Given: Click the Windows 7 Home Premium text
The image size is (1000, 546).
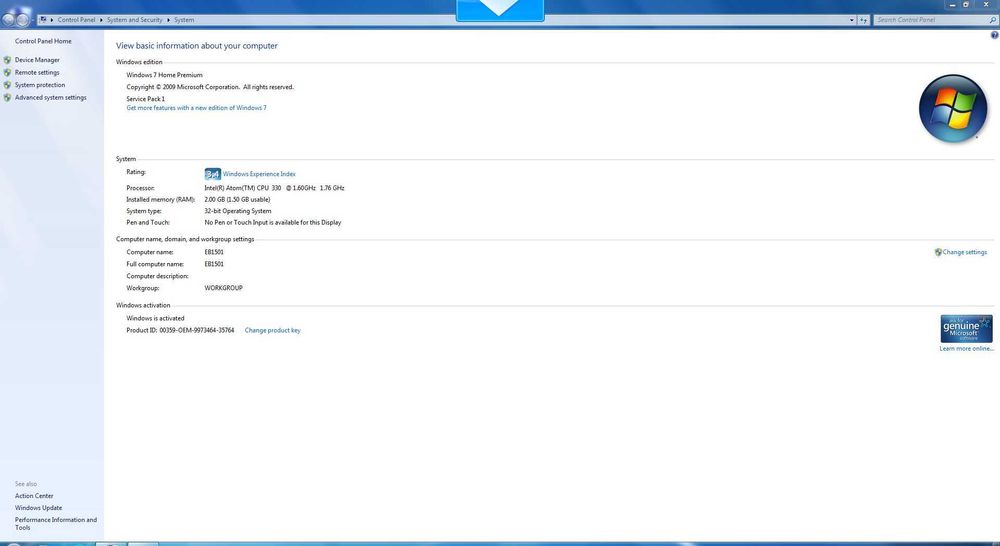Looking at the screenshot, I should [164, 75].
